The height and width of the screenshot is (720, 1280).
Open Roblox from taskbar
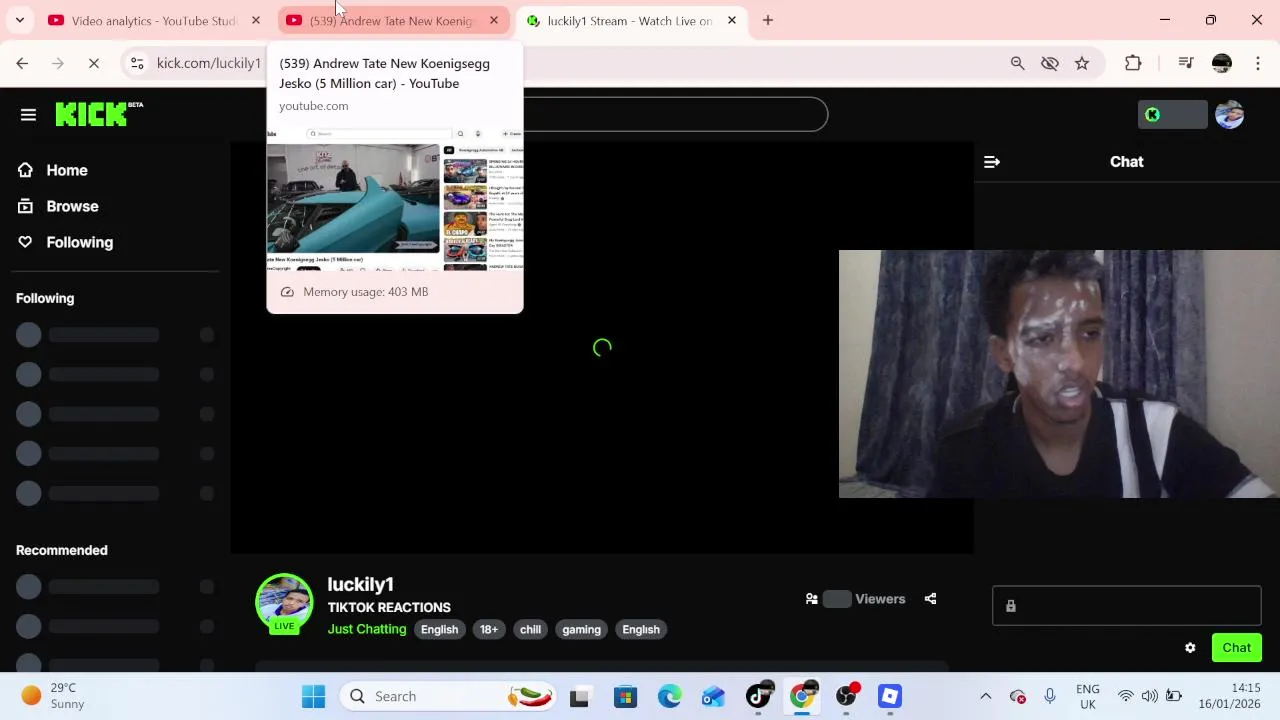[890, 696]
